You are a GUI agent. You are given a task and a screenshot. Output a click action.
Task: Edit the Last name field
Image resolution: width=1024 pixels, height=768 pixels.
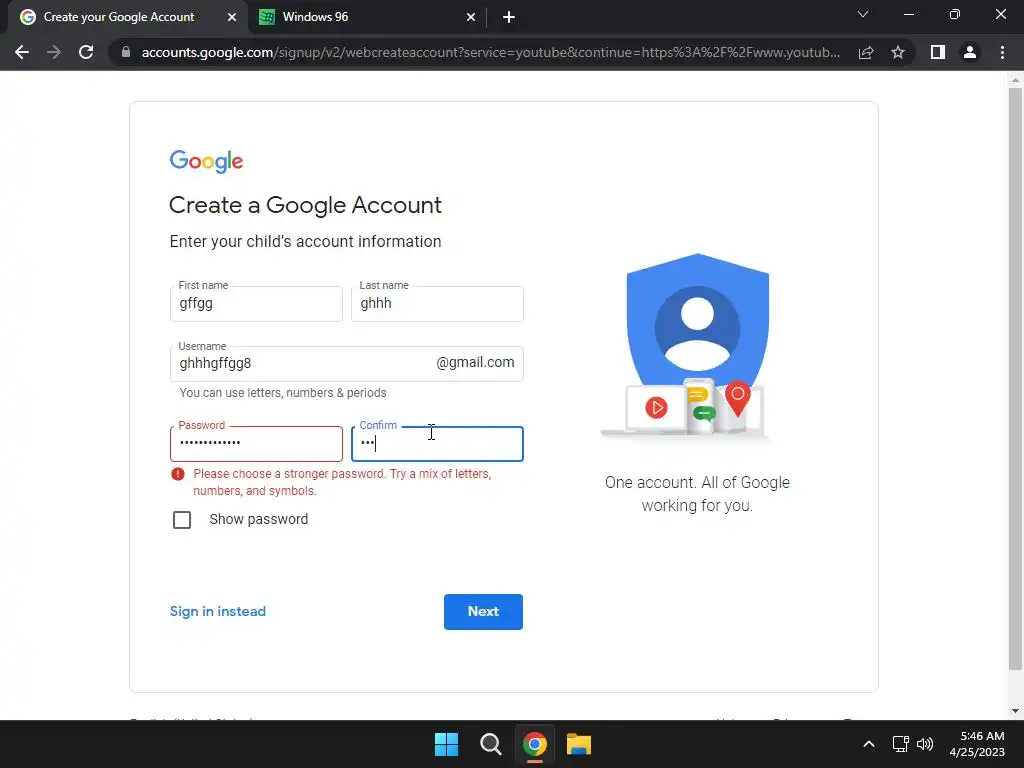[x=437, y=304]
